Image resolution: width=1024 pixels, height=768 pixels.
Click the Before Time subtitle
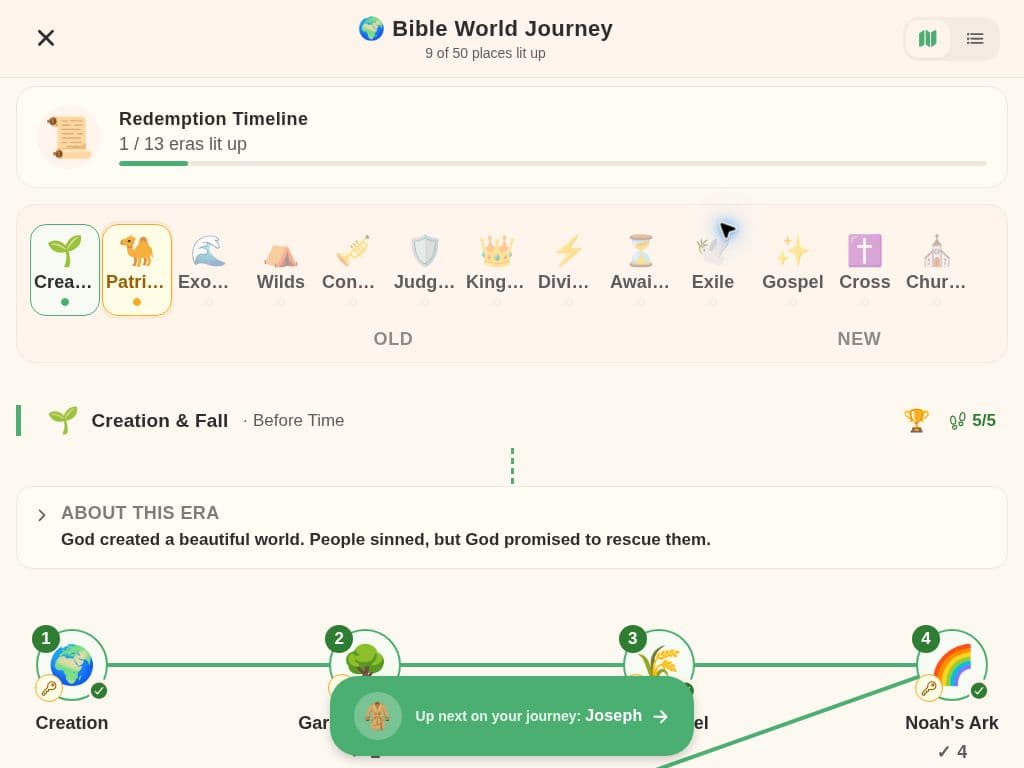(x=298, y=421)
